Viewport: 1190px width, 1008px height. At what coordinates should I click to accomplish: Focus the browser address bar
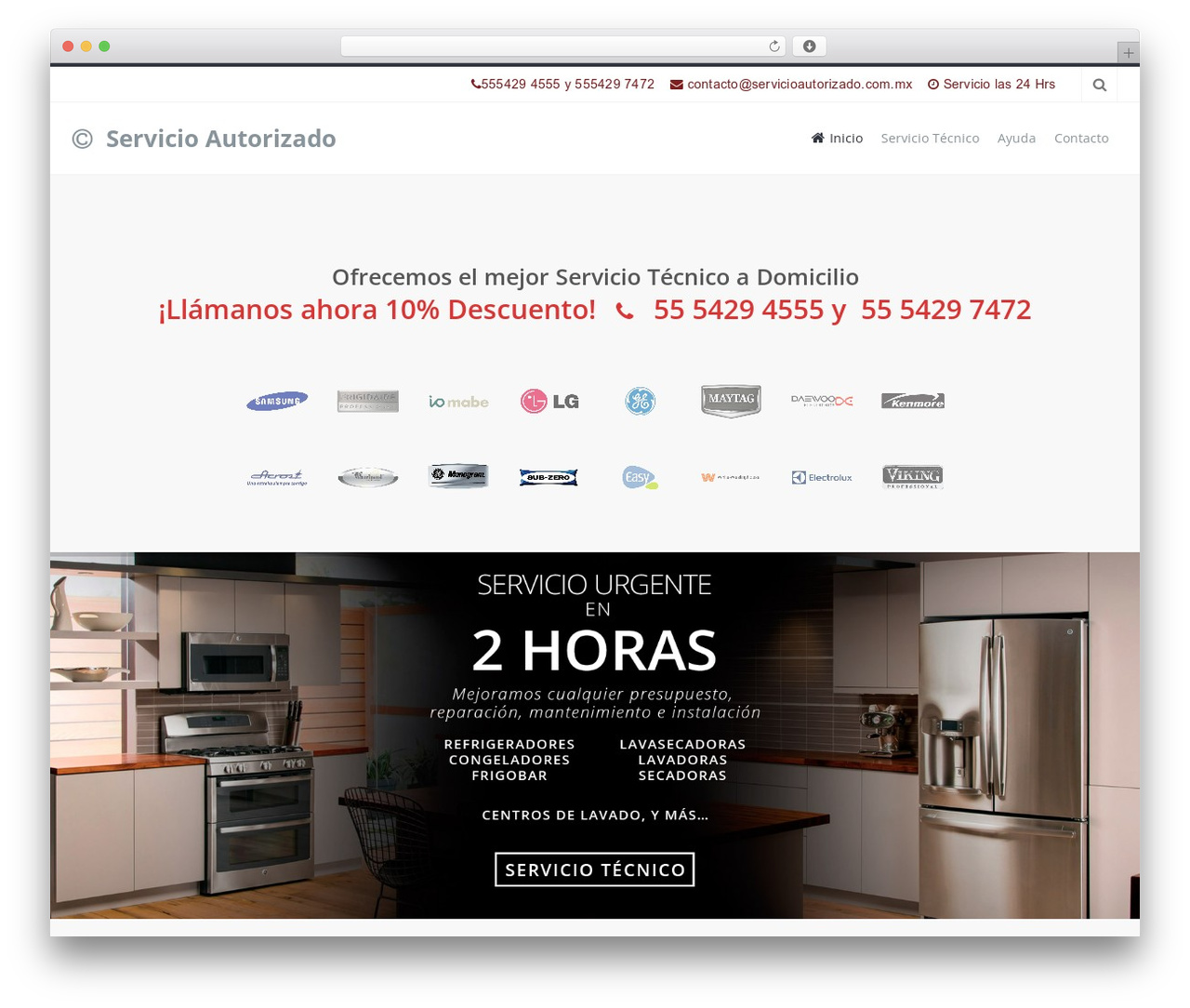(x=563, y=46)
